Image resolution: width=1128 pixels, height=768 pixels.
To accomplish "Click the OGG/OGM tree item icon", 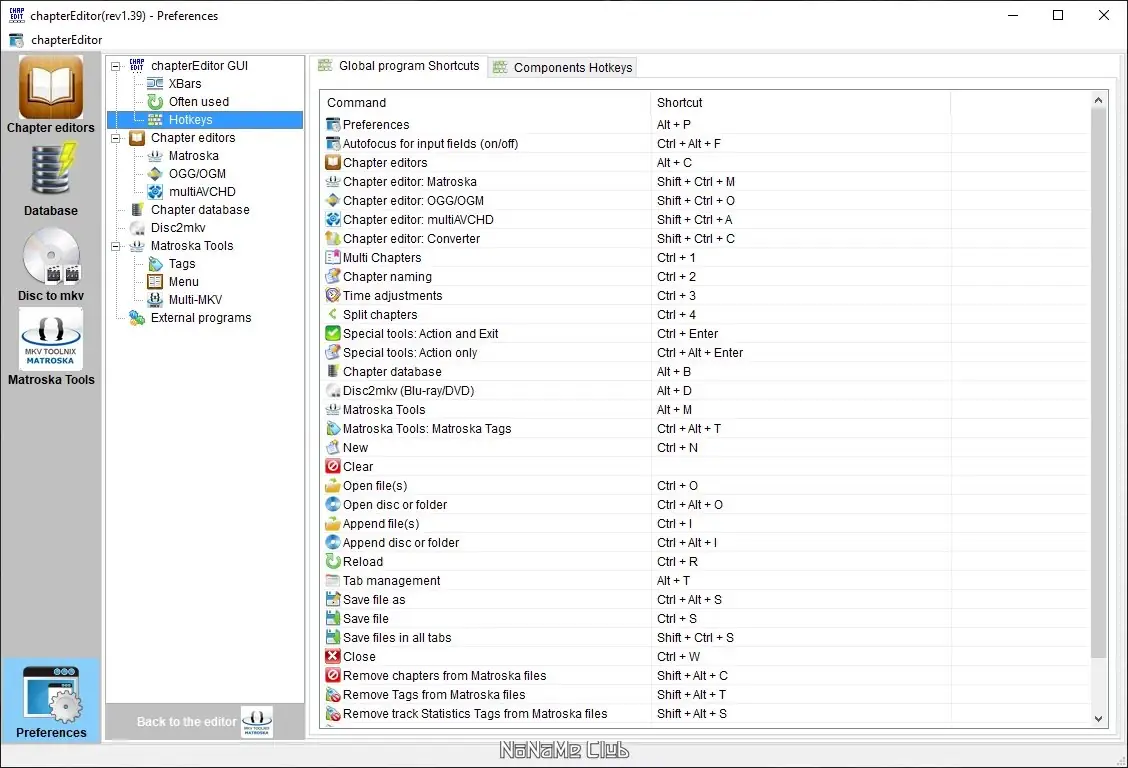I will pyautogui.click(x=155, y=173).
